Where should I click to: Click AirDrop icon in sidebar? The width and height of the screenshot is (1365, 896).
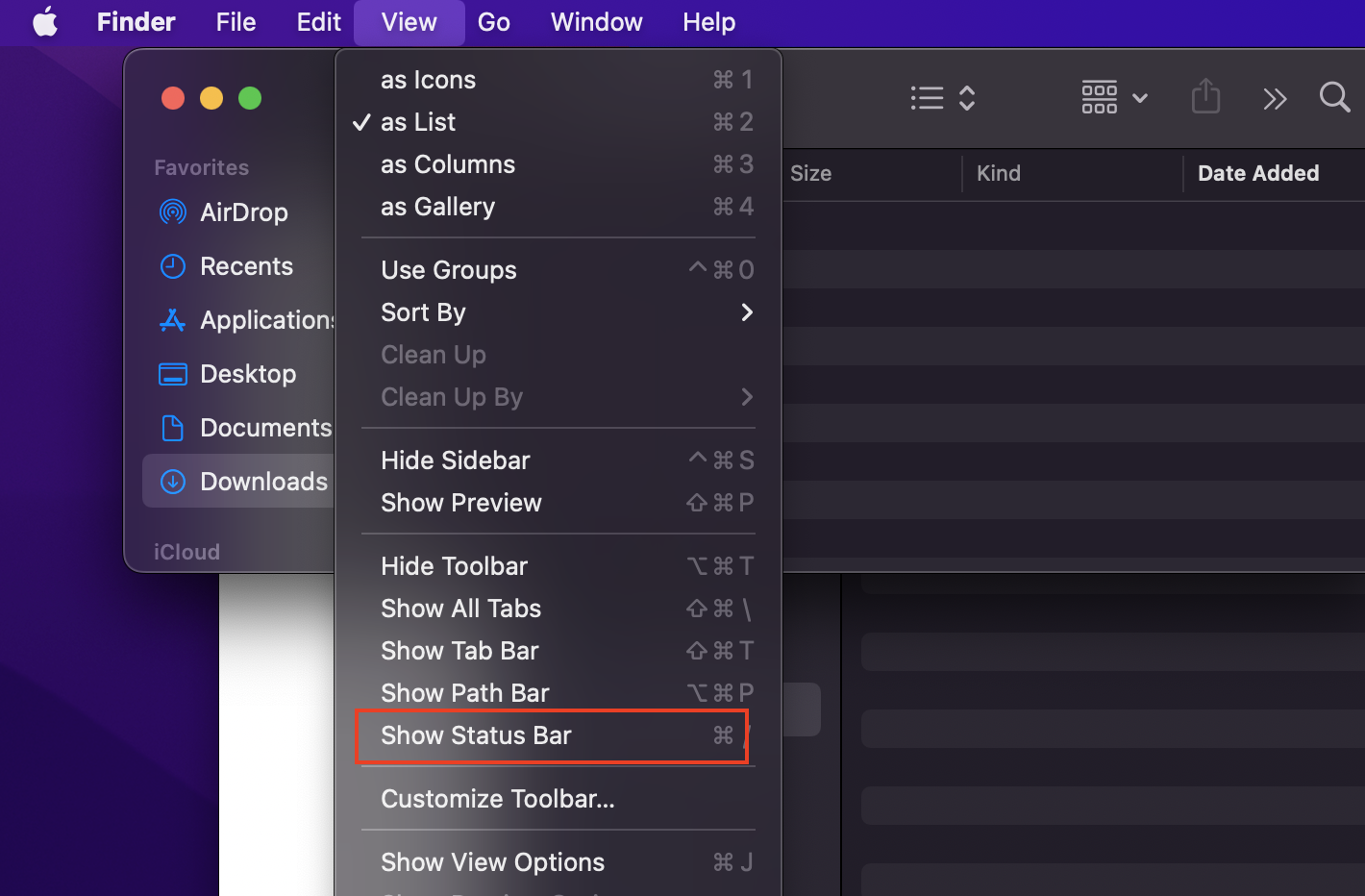(x=173, y=212)
